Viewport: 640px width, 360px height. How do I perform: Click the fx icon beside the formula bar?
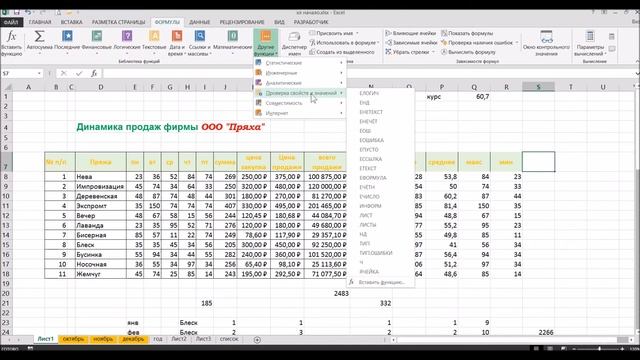tap(94, 73)
